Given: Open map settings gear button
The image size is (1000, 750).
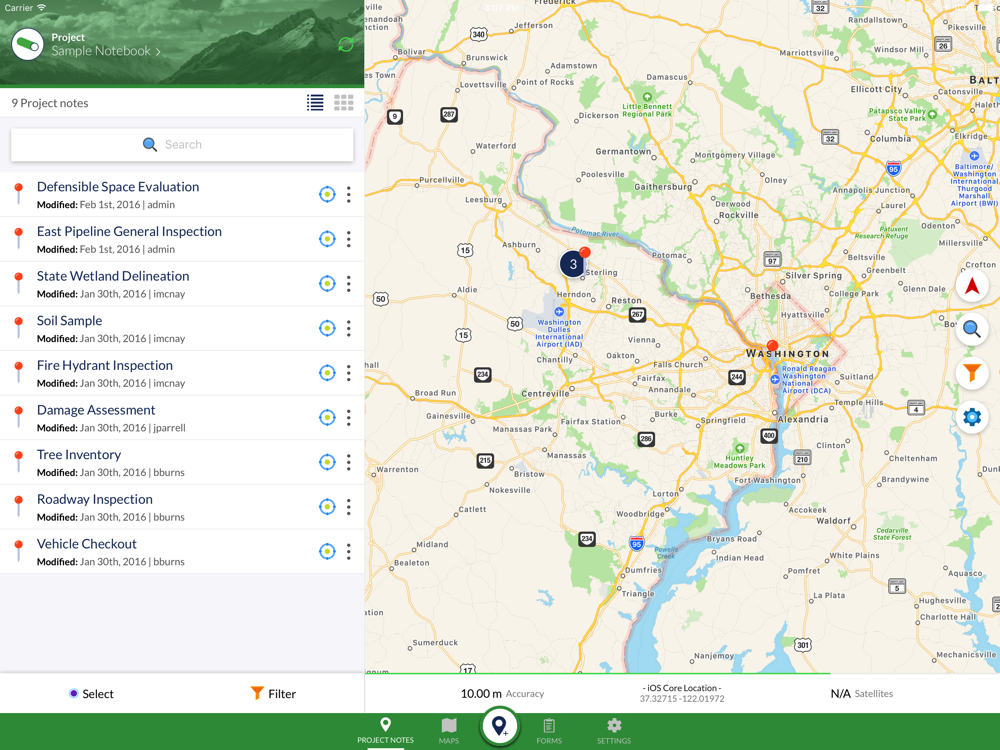Looking at the screenshot, I should 972,417.
